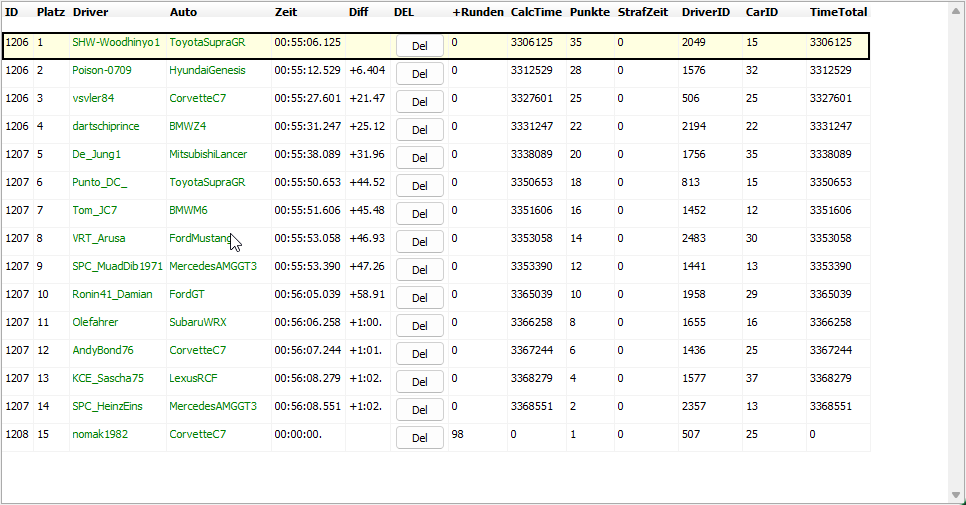Viewport: 966px width, 505px height.
Task: Click the Zeit column header
Action: [286, 12]
